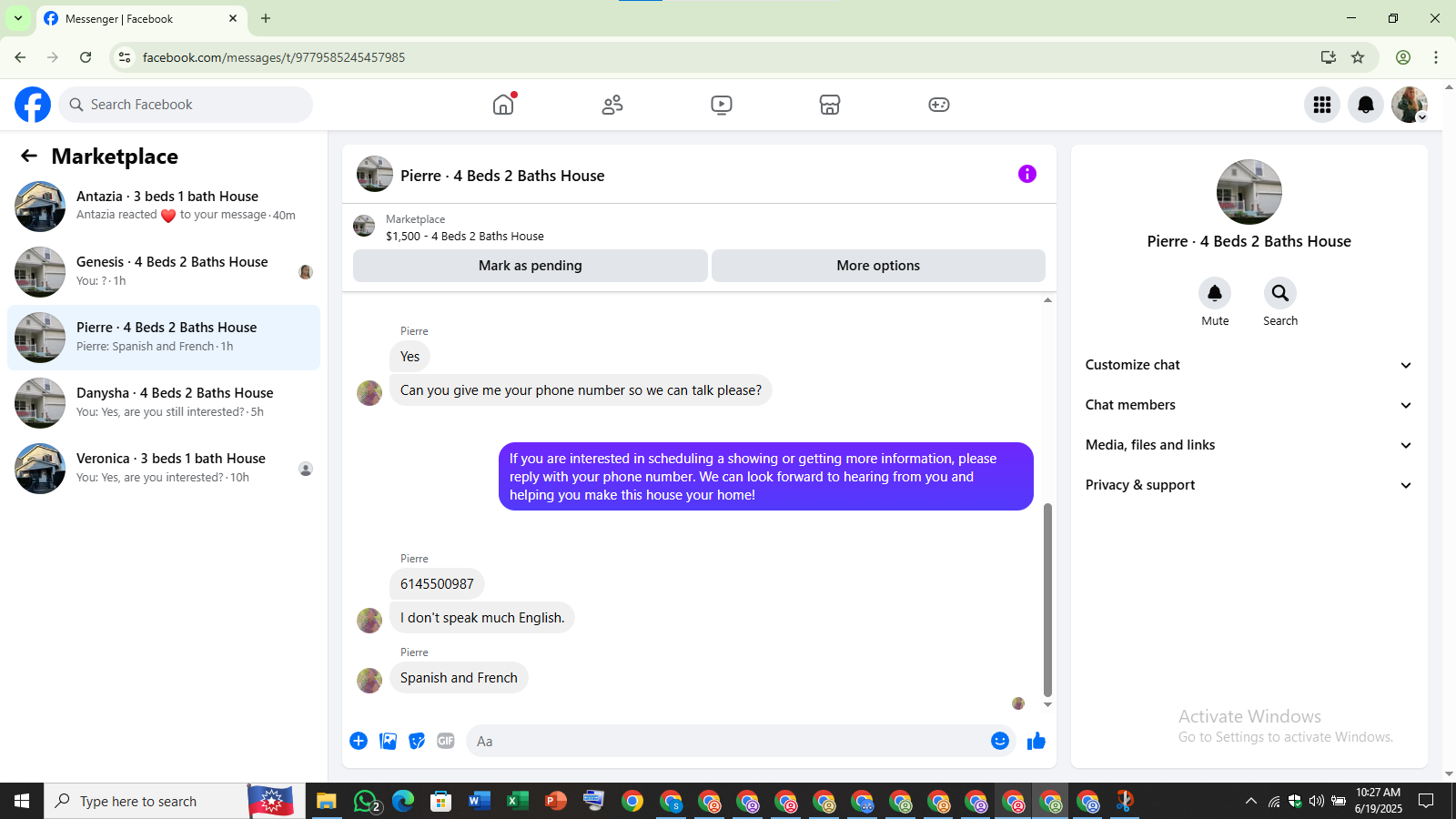Screen dimensions: 1456x819
Task: Click Pierre's chat header title
Action: tap(502, 176)
